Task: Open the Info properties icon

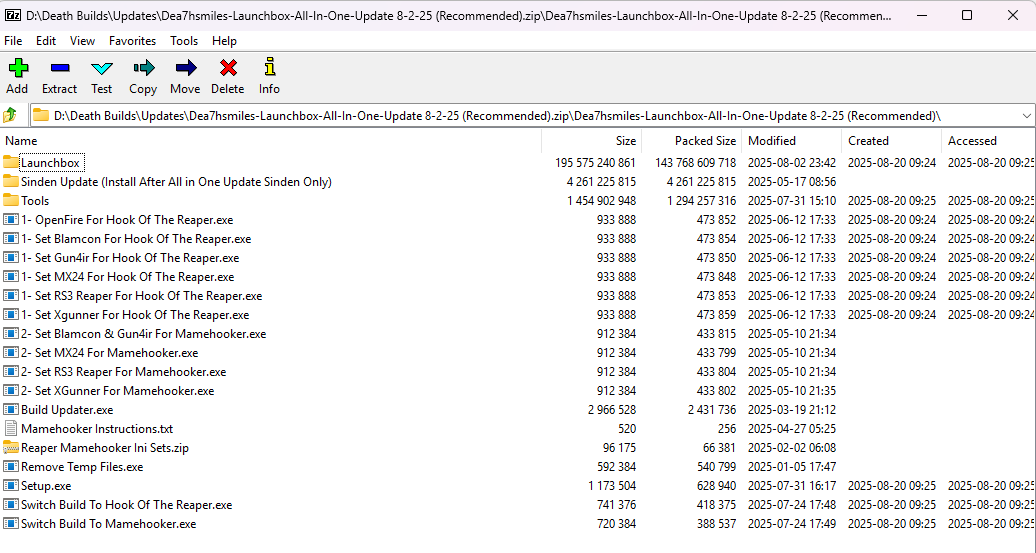Action: pyautogui.click(x=269, y=68)
